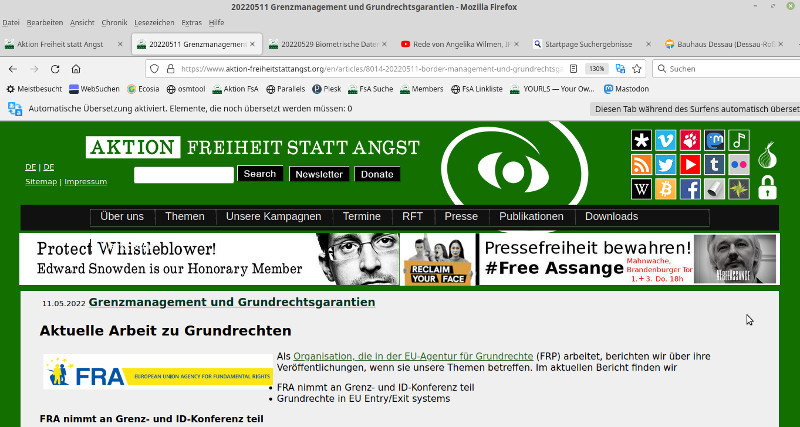Click the 130% zoom level indicator
This screenshot has height=427, width=800.
(x=597, y=69)
